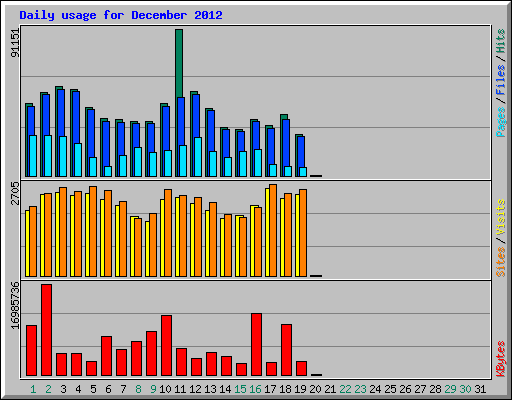Click the day 10 label on the x-axis
This screenshot has height=400, width=512.
(x=165, y=389)
